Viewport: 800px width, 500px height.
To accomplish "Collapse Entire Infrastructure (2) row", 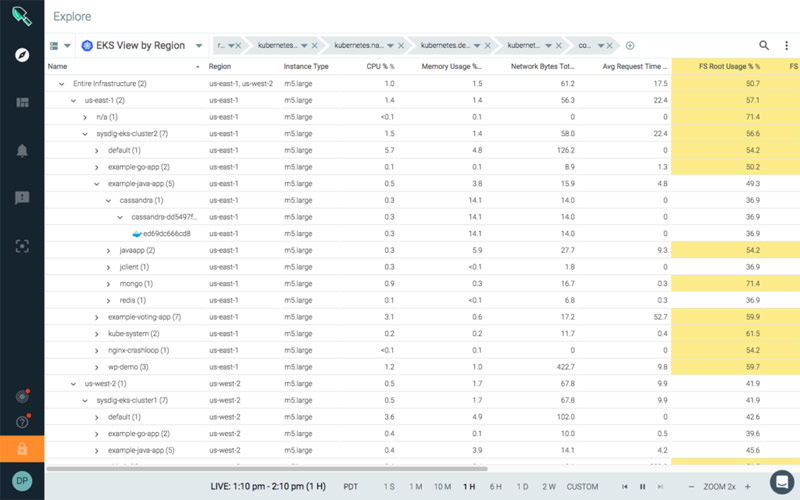I will 62,84.
